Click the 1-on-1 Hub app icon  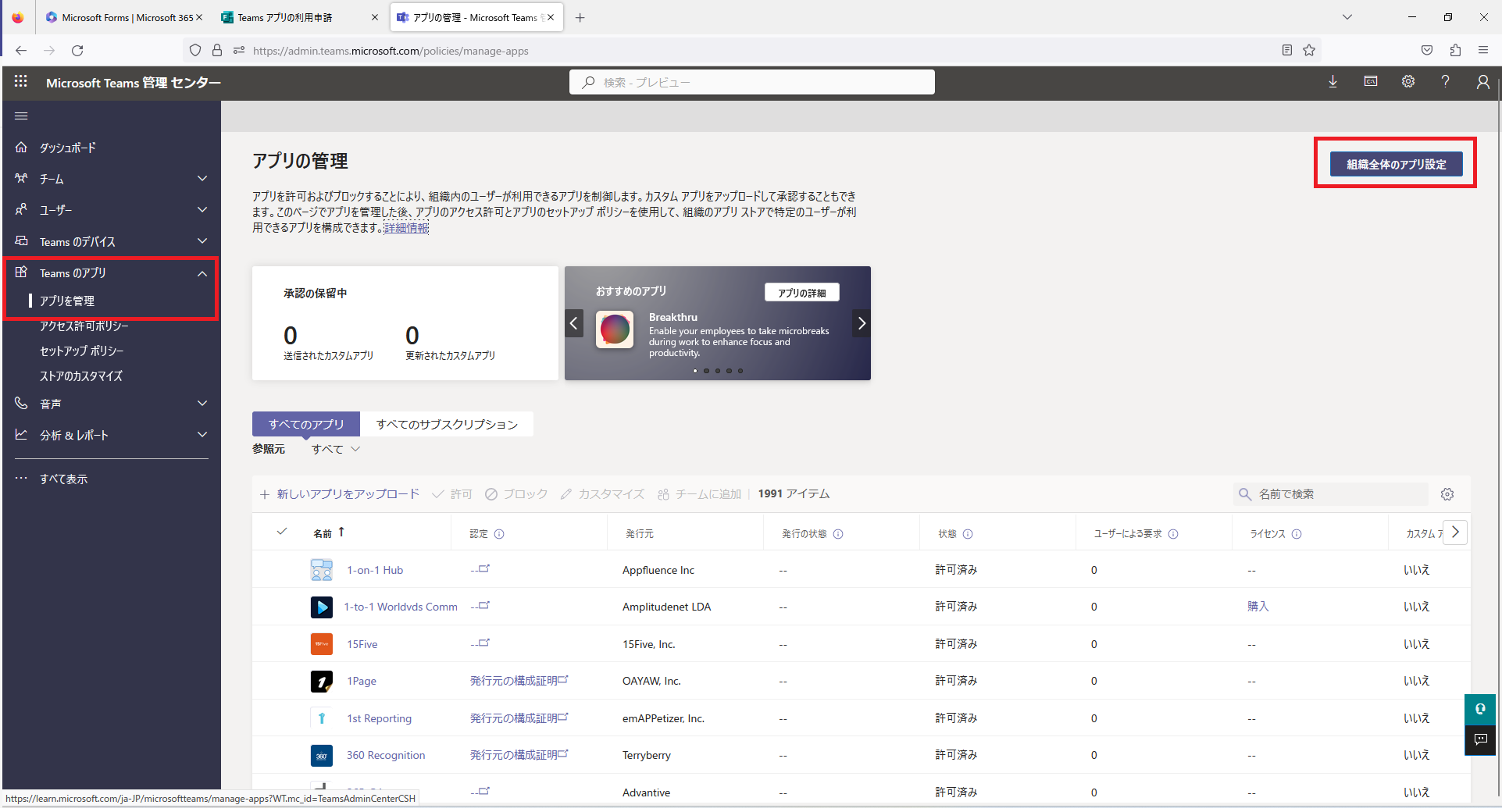[x=321, y=570]
